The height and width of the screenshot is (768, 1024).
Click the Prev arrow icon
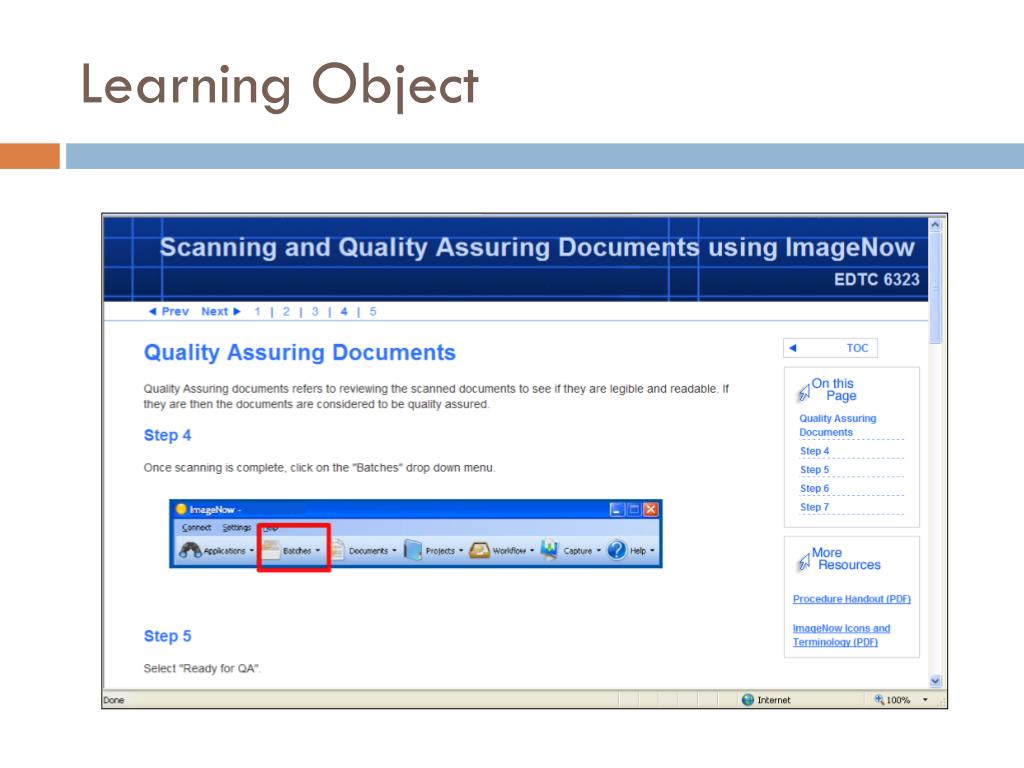(152, 312)
